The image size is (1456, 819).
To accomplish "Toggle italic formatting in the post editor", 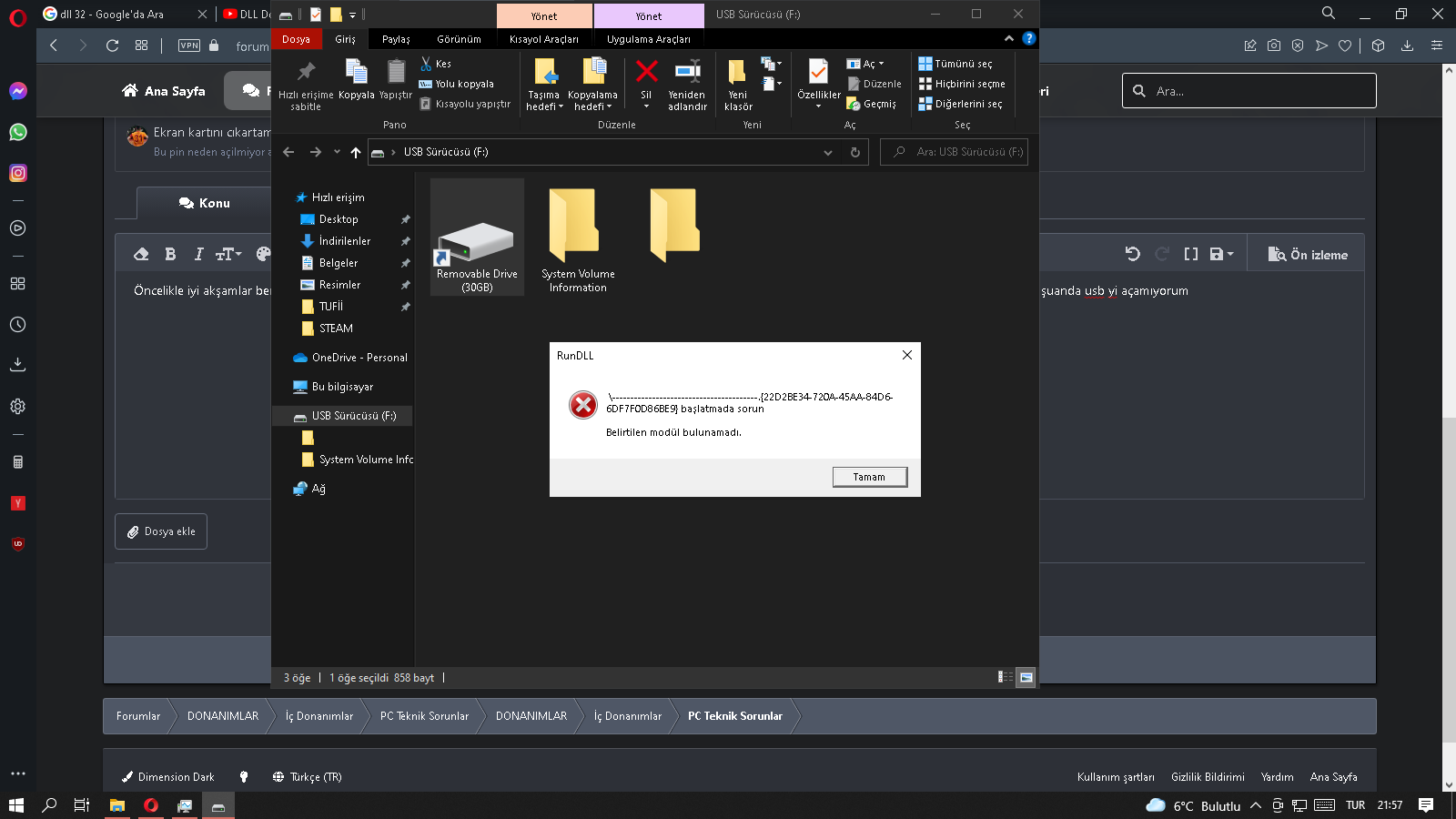I will click(x=197, y=254).
